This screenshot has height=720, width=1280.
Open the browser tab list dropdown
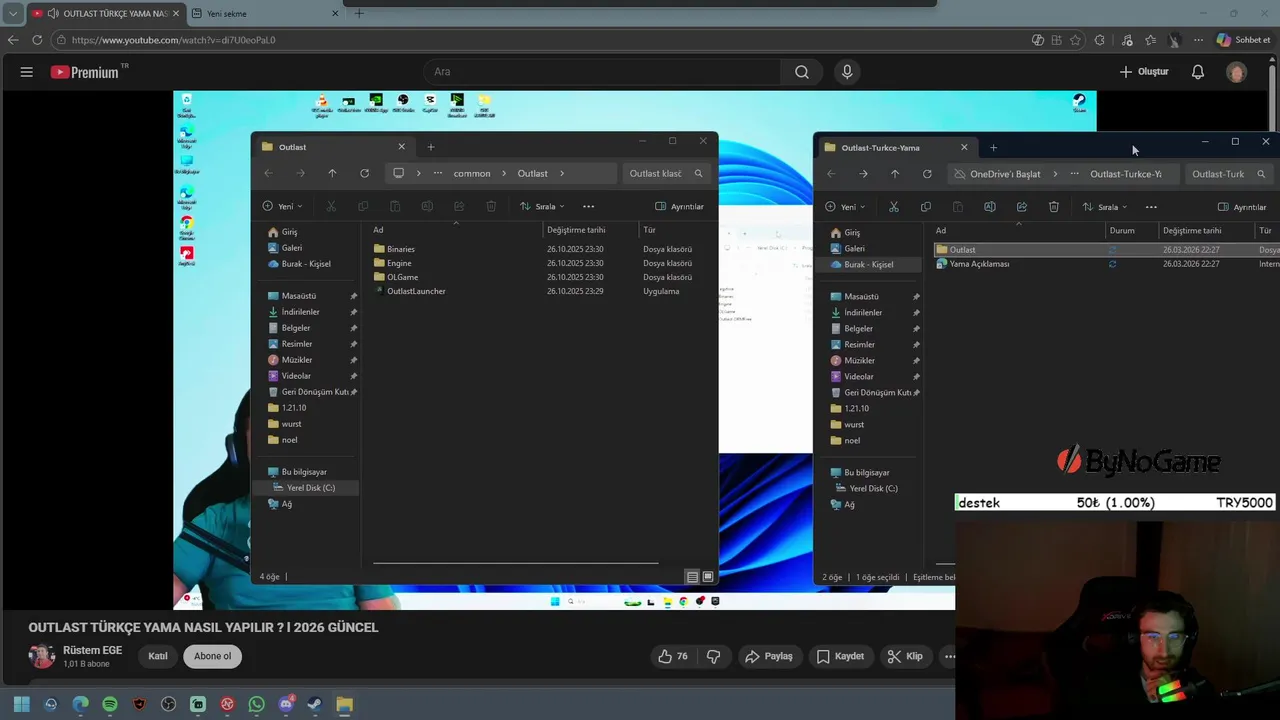[x=13, y=13]
